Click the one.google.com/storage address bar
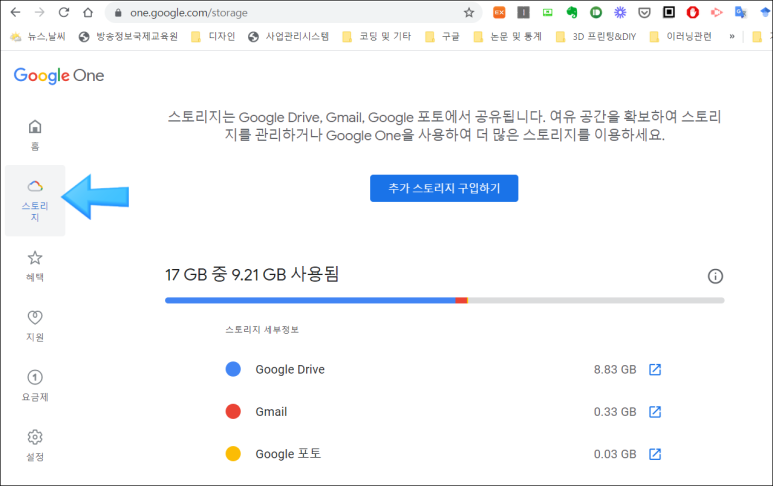 [293, 13]
